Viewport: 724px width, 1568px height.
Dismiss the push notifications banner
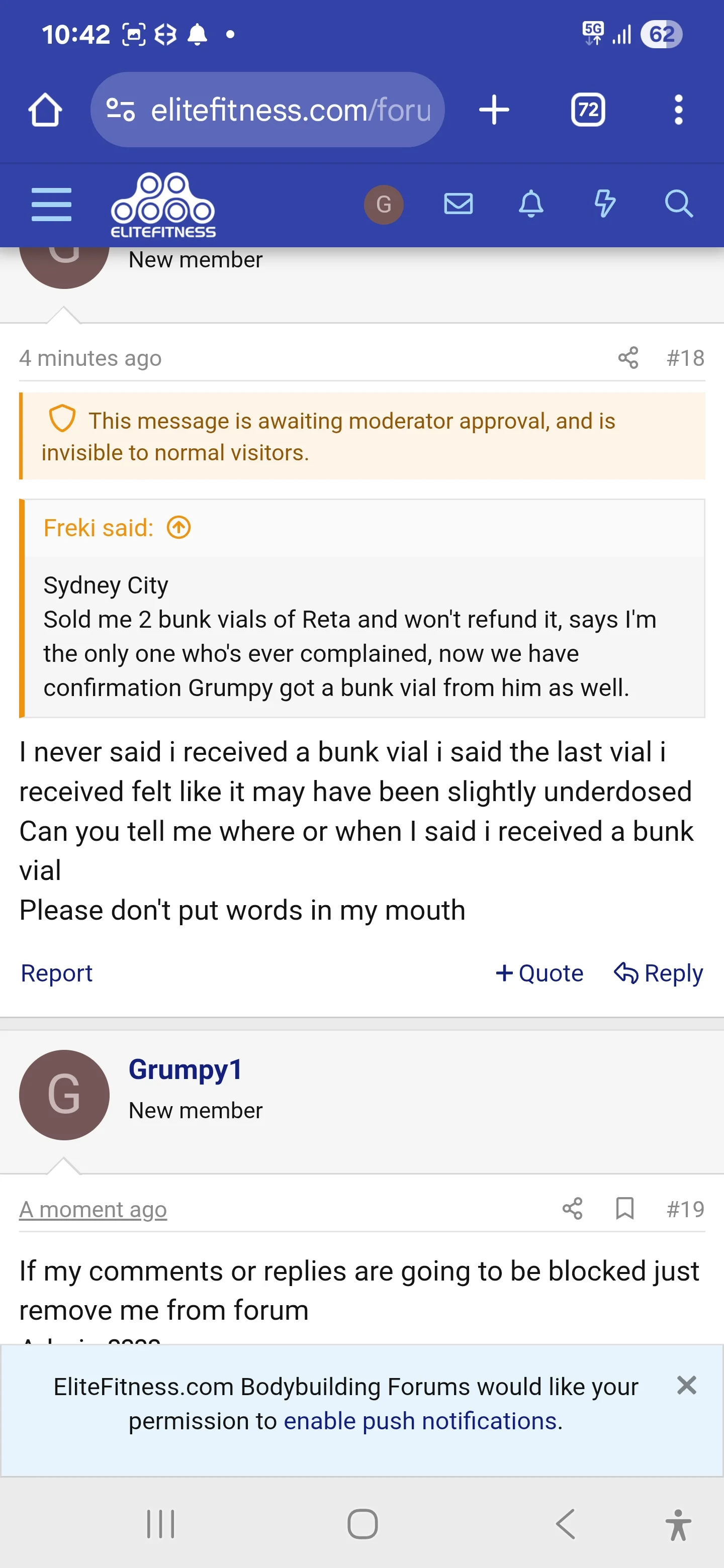686,1386
